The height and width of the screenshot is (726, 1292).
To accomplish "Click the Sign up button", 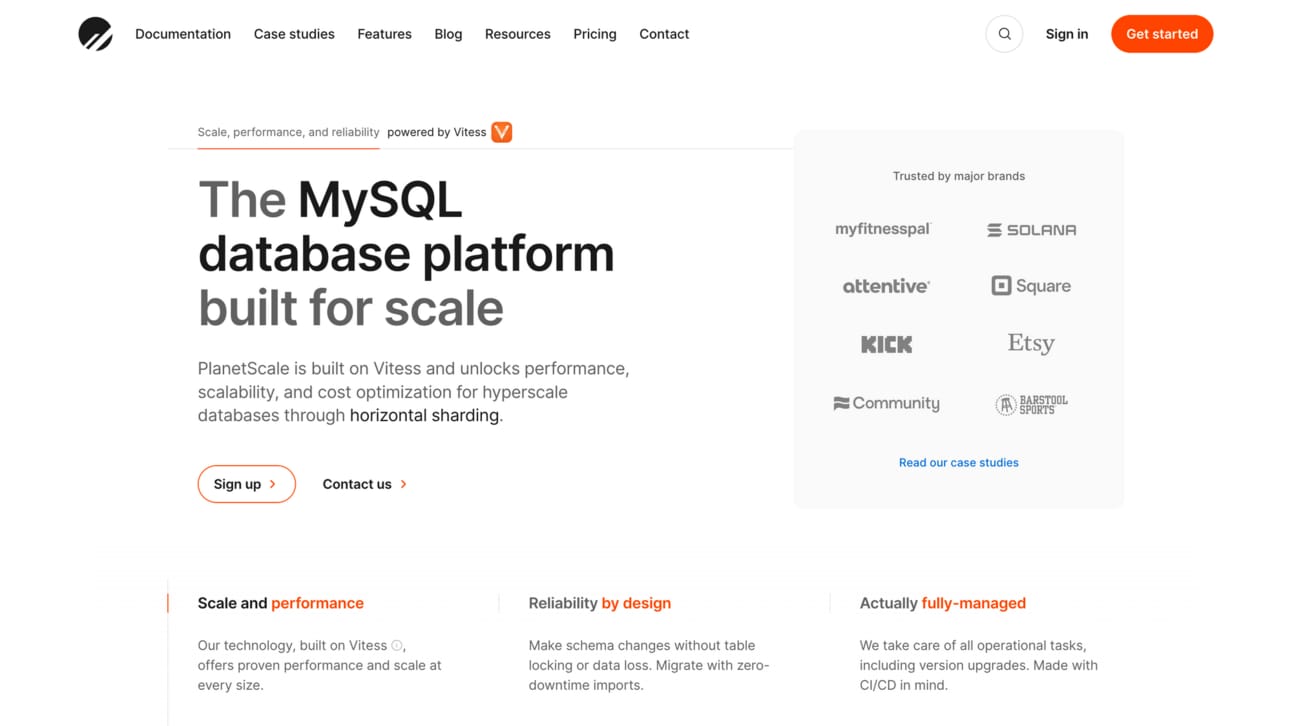I will (x=246, y=484).
